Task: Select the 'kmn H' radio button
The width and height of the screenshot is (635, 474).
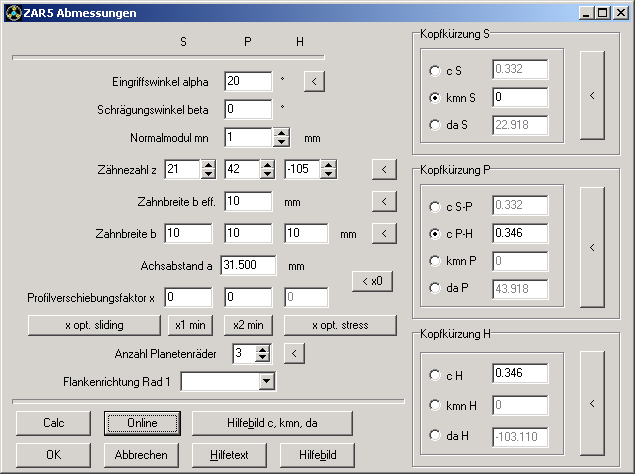Action: coord(434,405)
